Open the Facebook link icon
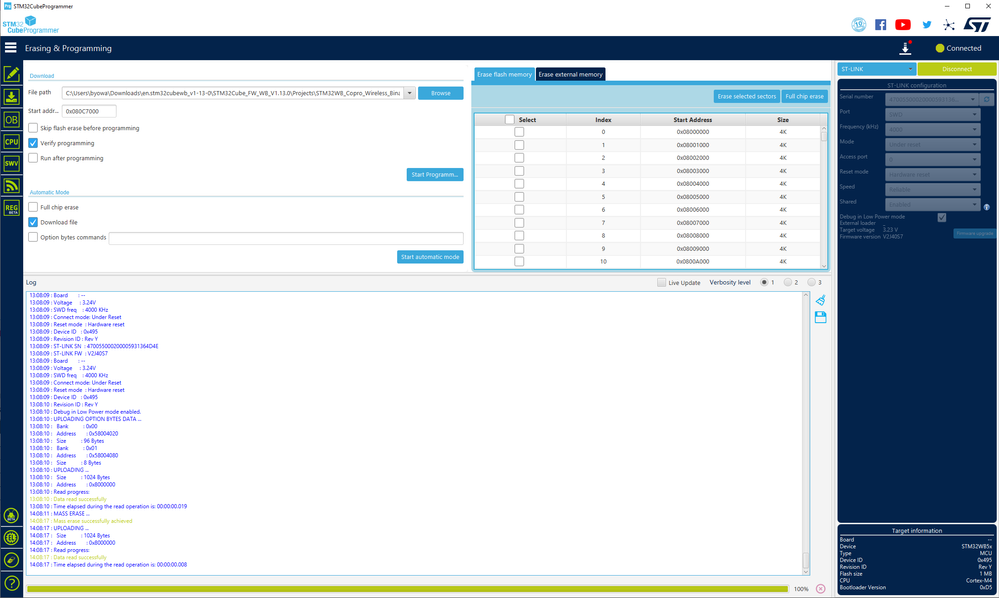999x598 pixels. coord(880,25)
